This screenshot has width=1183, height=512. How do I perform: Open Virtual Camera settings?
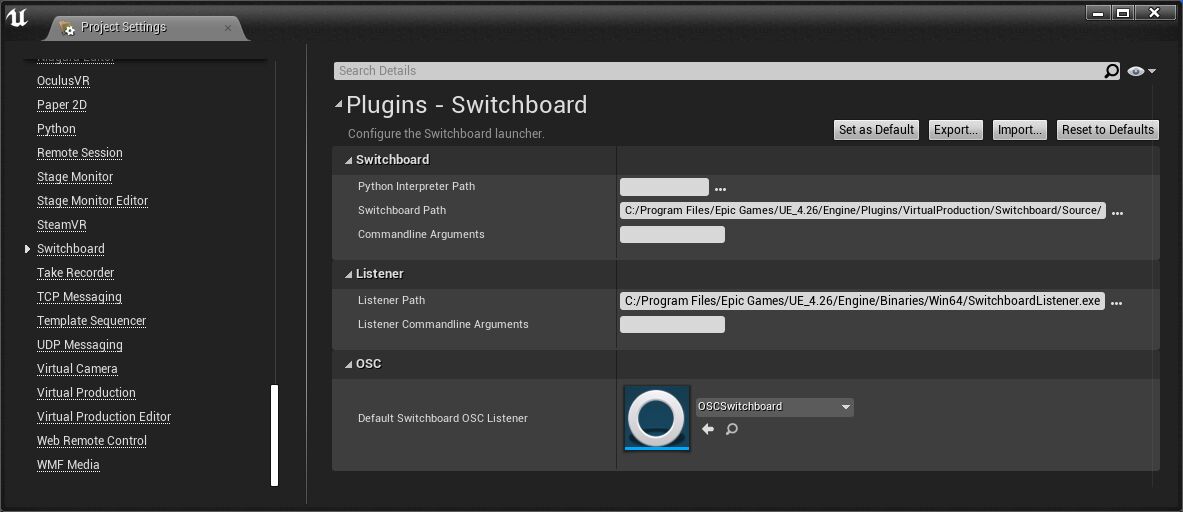77,369
